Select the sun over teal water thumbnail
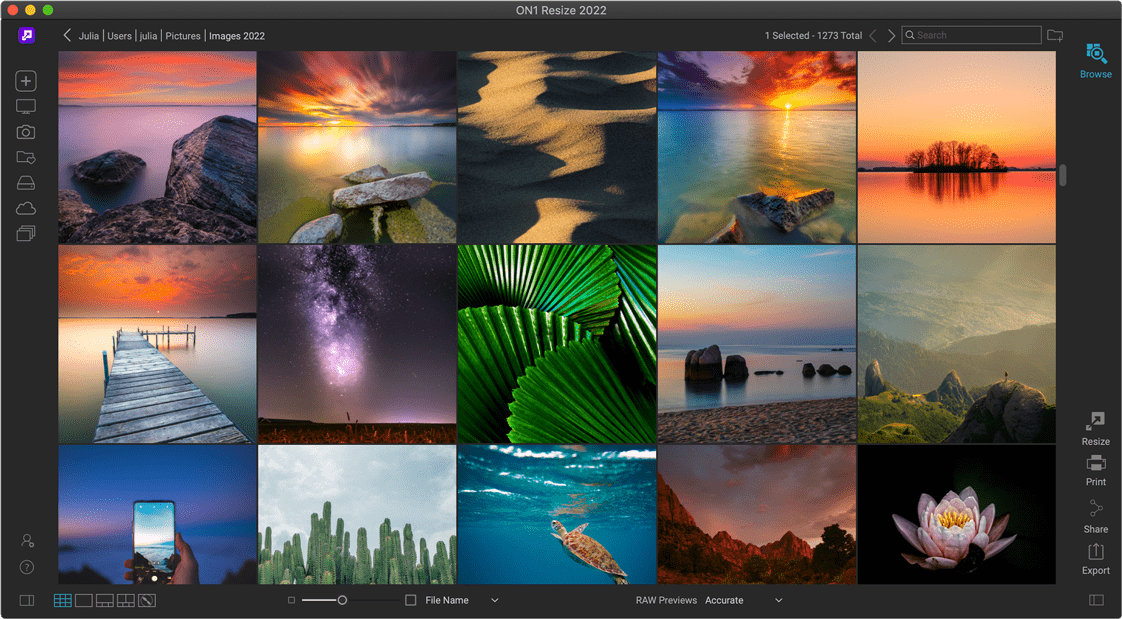 [757, 147]
